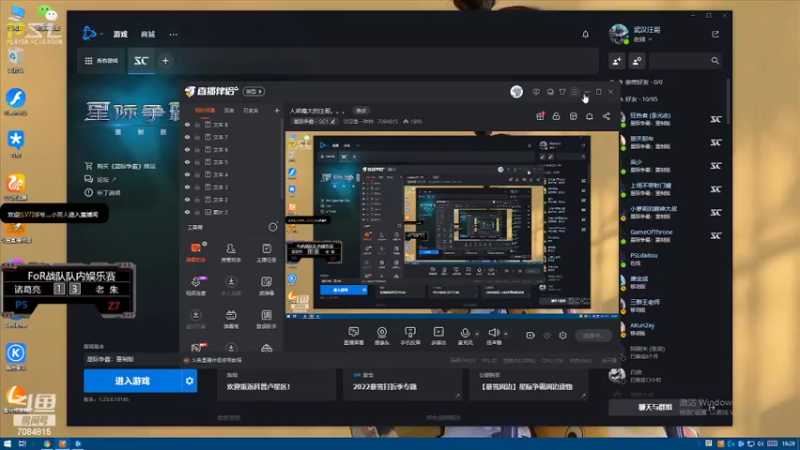Image resolution: width=800 pixels, height=450 pixels.
Task: Click the blue 进入游戏 play button
Action: click(x=132, y=381)
